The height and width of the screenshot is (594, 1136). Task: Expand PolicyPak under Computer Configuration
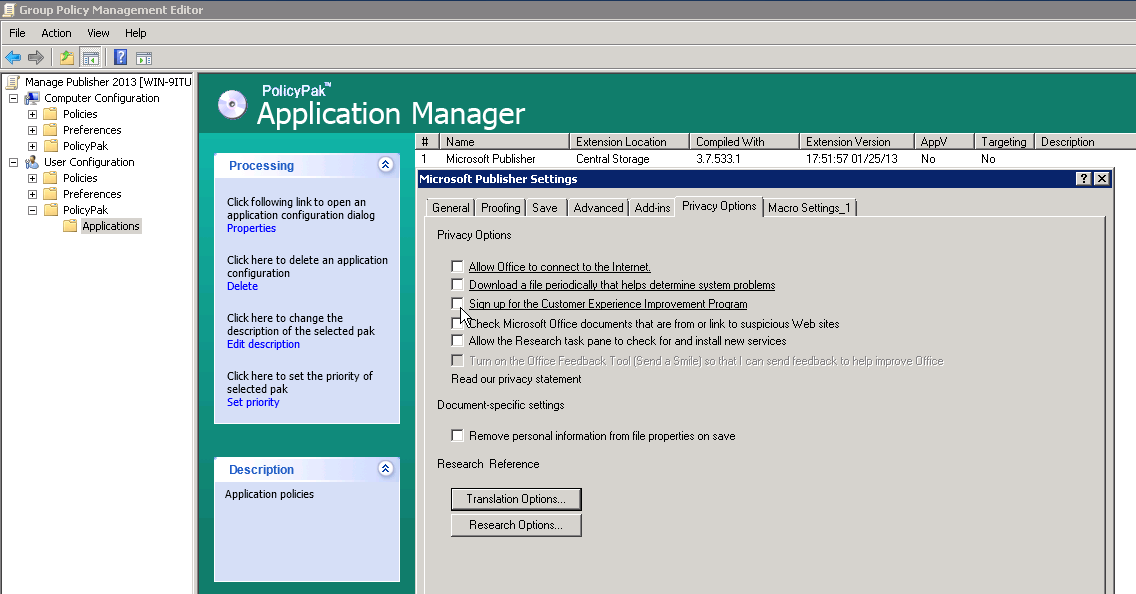pyautogui.click(x=32, y=146)
